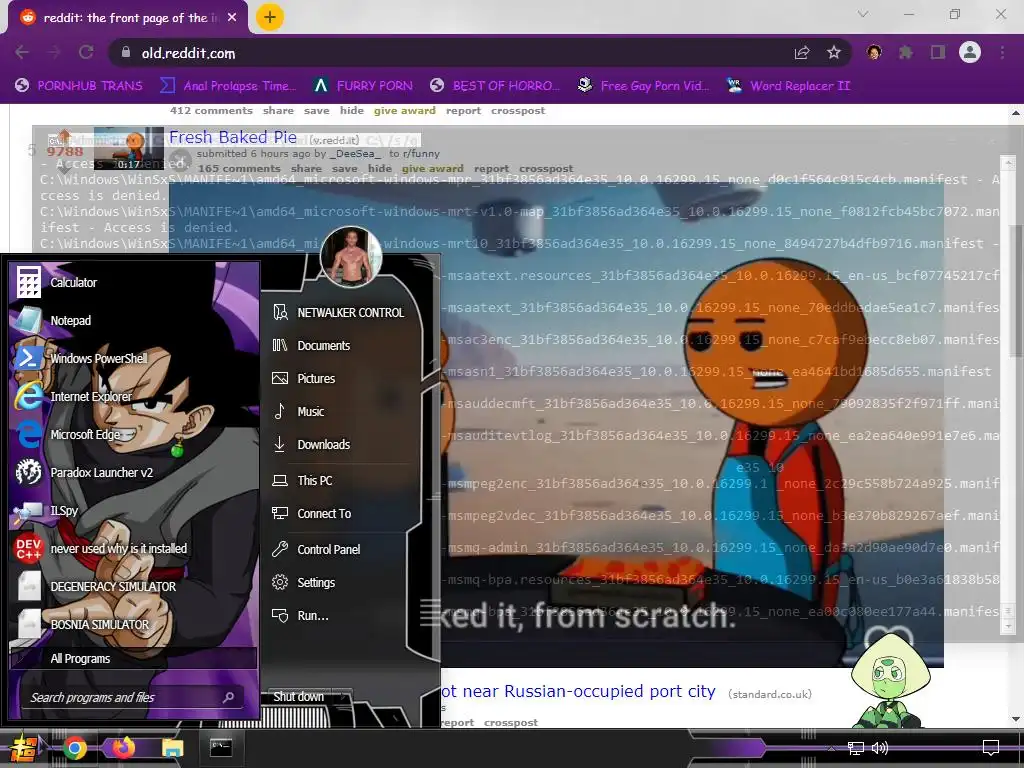Open File Explorer from the taskbar
Image resolution: width=1024 pixels, height=768 pixels.
(172, 748)
